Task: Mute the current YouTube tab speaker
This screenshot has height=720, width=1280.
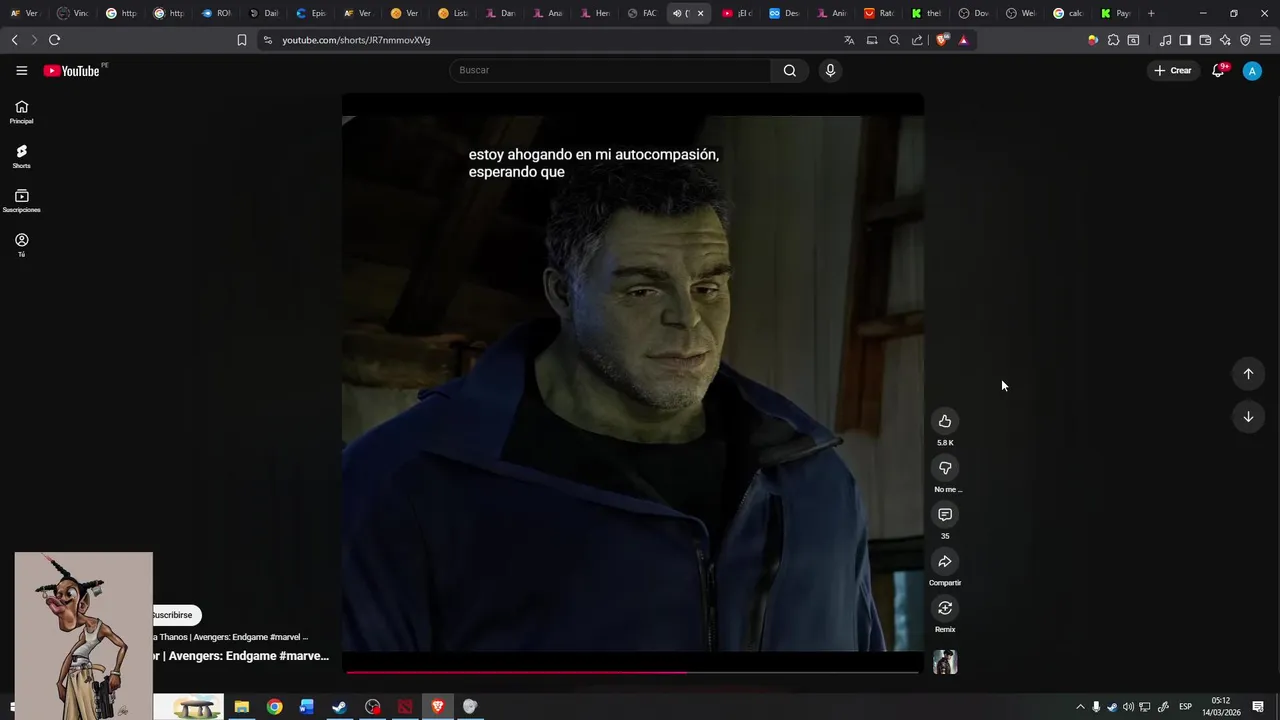Action: (x=677, y=13)
